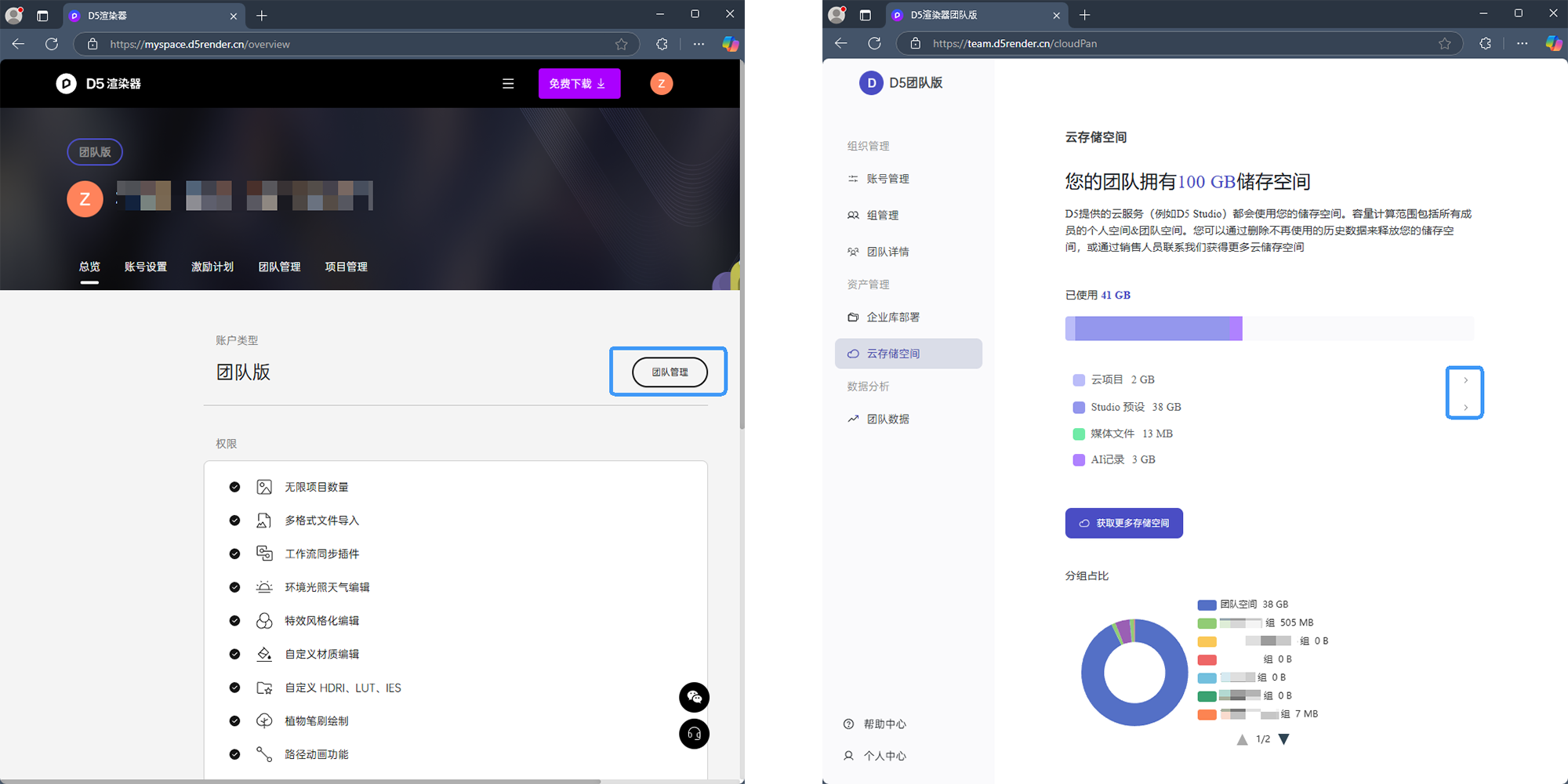Switch to 账号设置 tab

(x=146, y=267)
